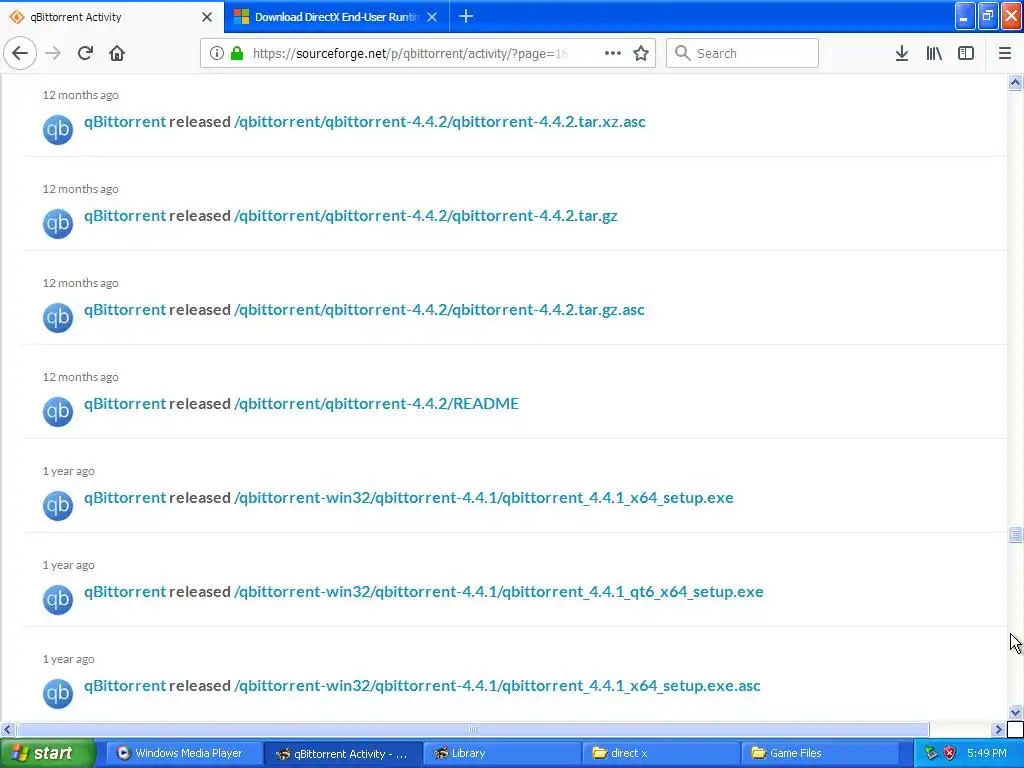Click the green padlock security icon

click(237, 53)
